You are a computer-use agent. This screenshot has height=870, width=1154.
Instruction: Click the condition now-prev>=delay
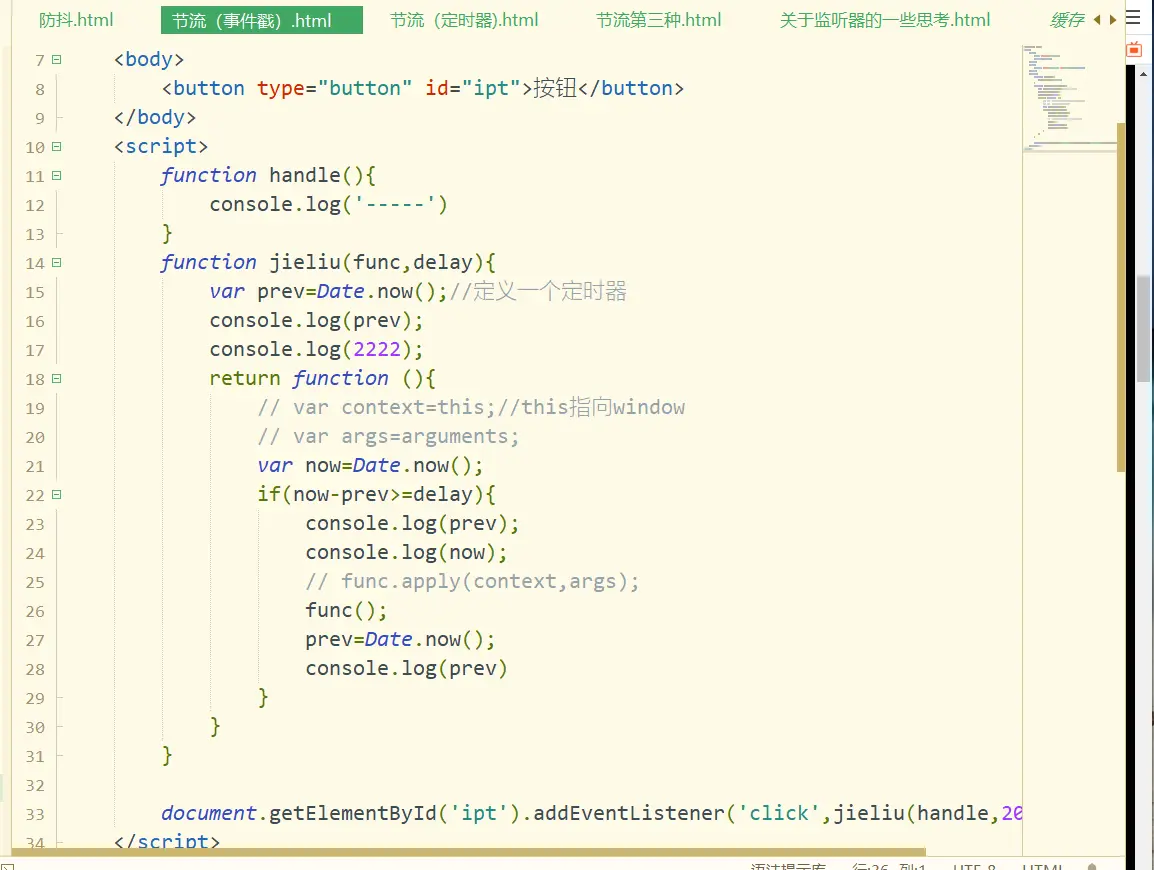point(383,495)
